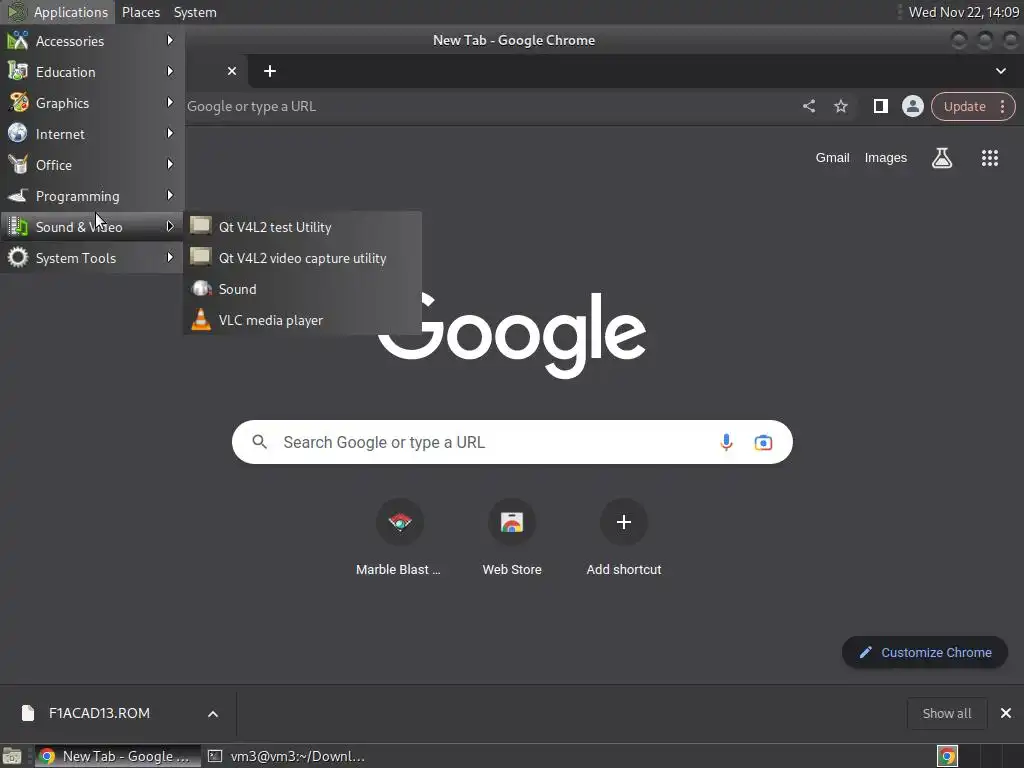The width and height of the screenshot is (1024, 768).
Task: Click the Office category icon
Action: pos(18,164)
